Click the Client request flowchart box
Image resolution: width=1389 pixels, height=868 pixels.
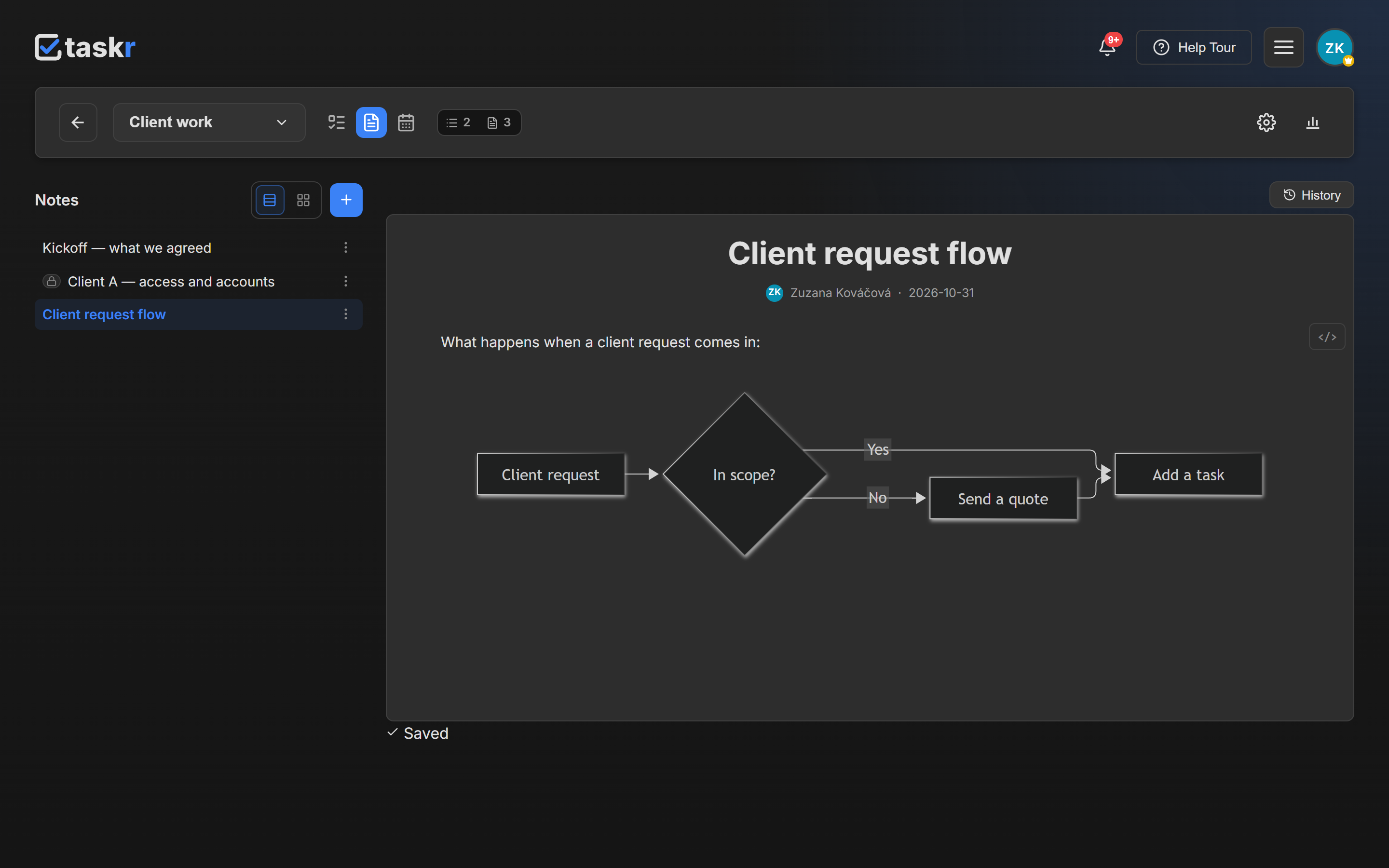(x=551, y=475)
